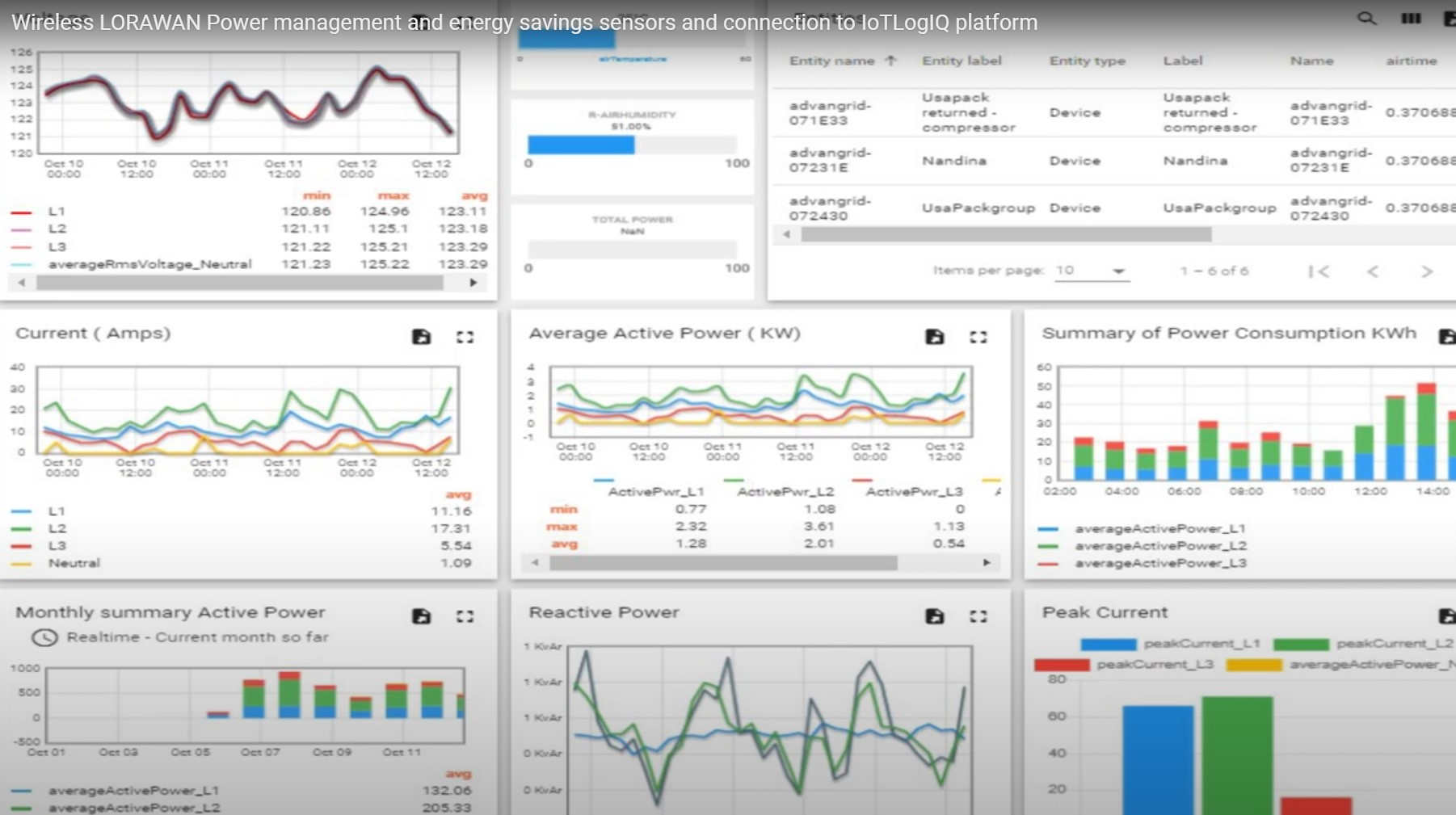The image size is (1456, 815).
Task: Click the blue Peak Current L1 bar
Action: click(x=1158, y=760)
